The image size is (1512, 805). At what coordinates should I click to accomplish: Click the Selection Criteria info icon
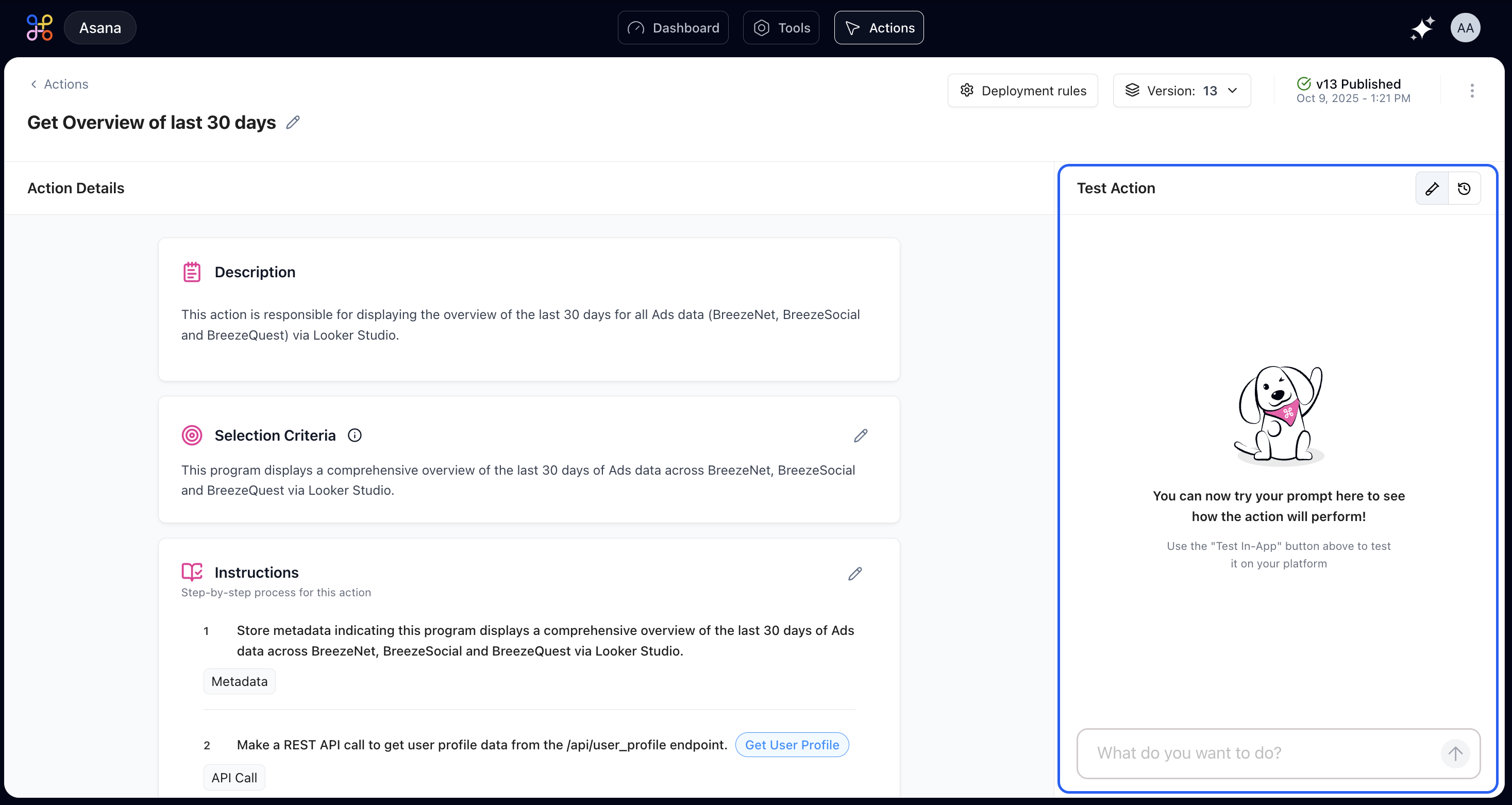355,435
